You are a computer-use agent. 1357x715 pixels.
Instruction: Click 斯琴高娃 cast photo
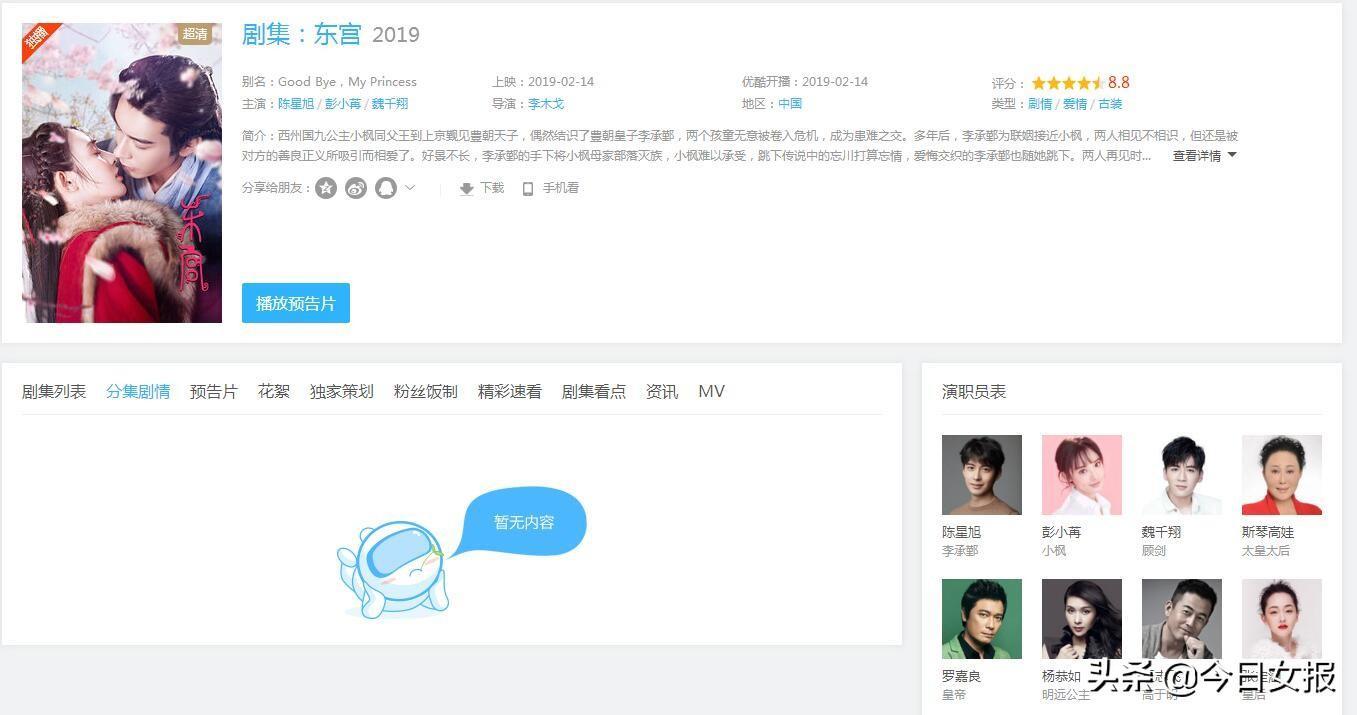click(x=1281, y=475)
